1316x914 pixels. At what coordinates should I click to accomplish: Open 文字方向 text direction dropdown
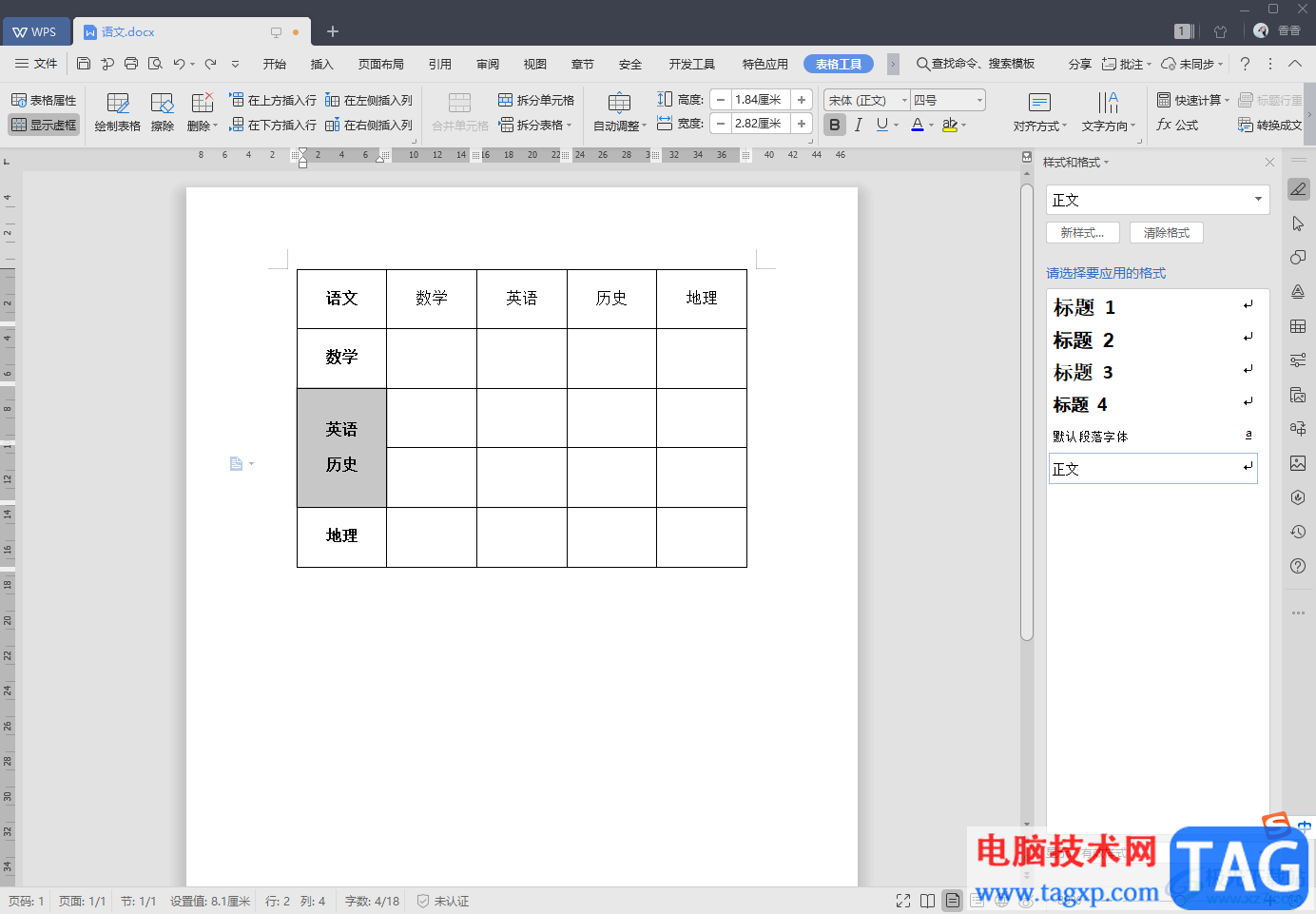(x=1109, y=112)
